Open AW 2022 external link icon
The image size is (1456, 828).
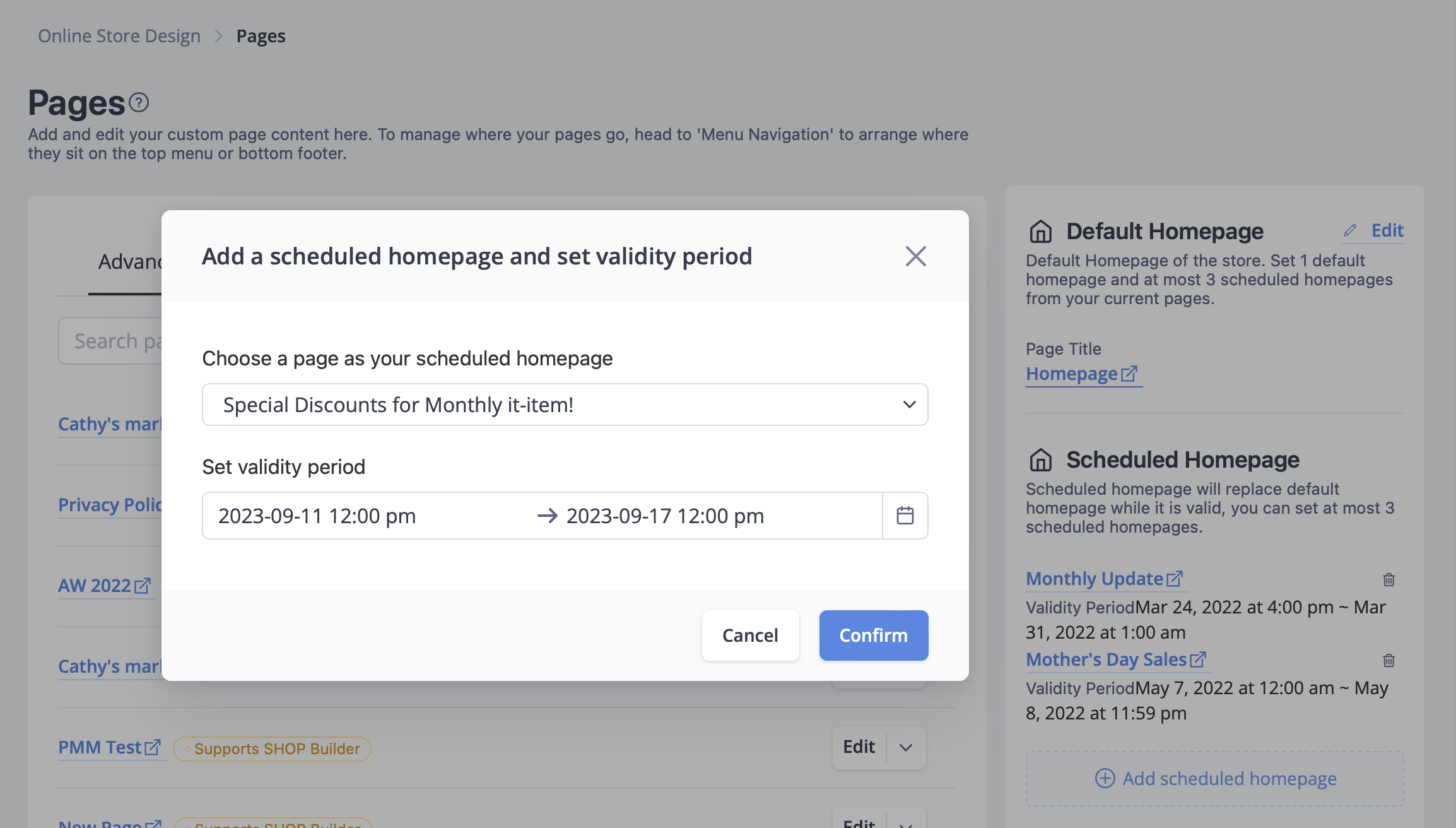tap(143, 586)
